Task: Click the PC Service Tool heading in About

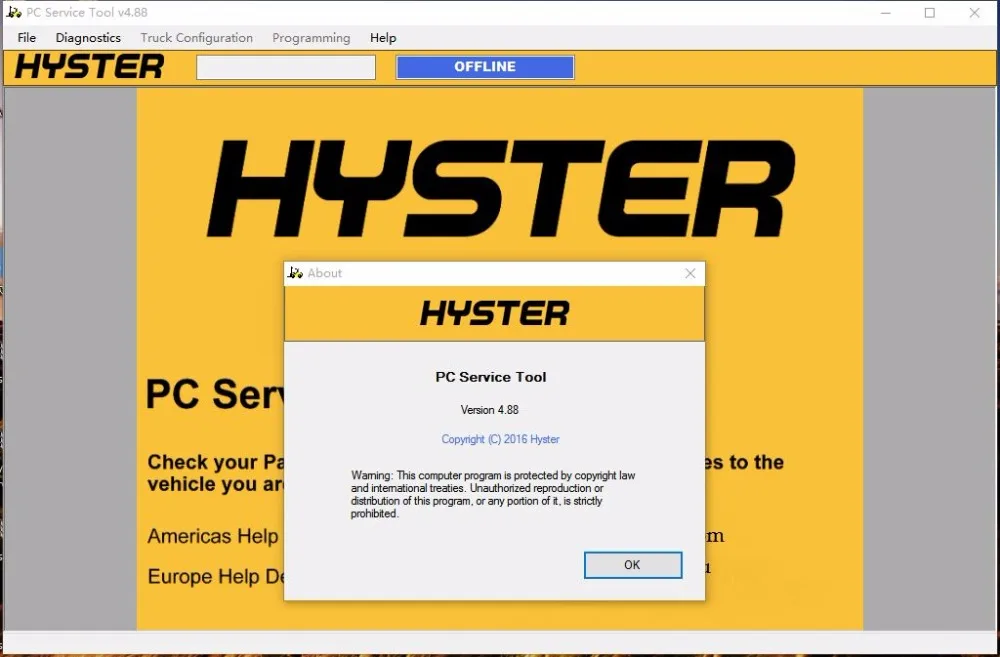Action: 490,377
